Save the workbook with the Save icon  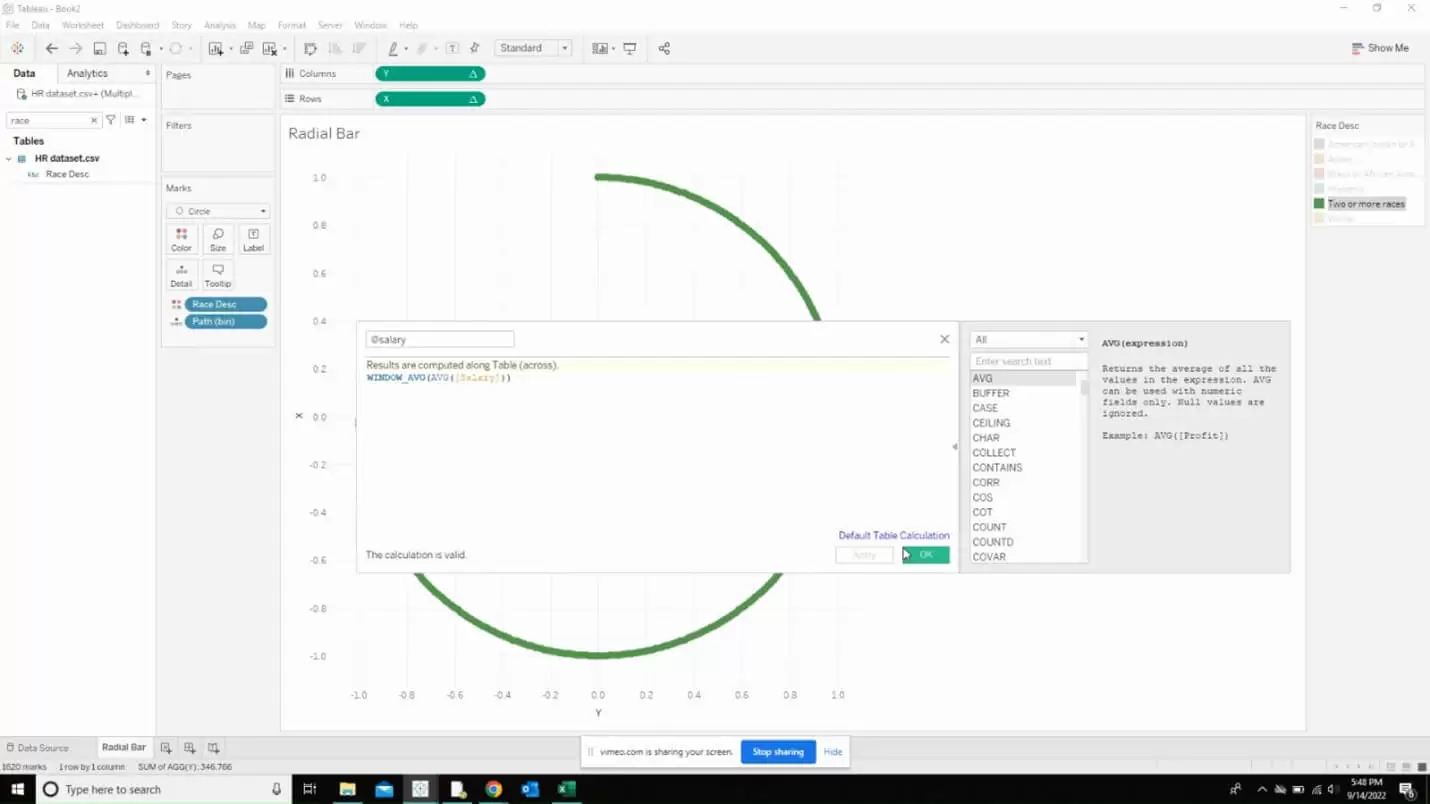(x=99, y=48)
